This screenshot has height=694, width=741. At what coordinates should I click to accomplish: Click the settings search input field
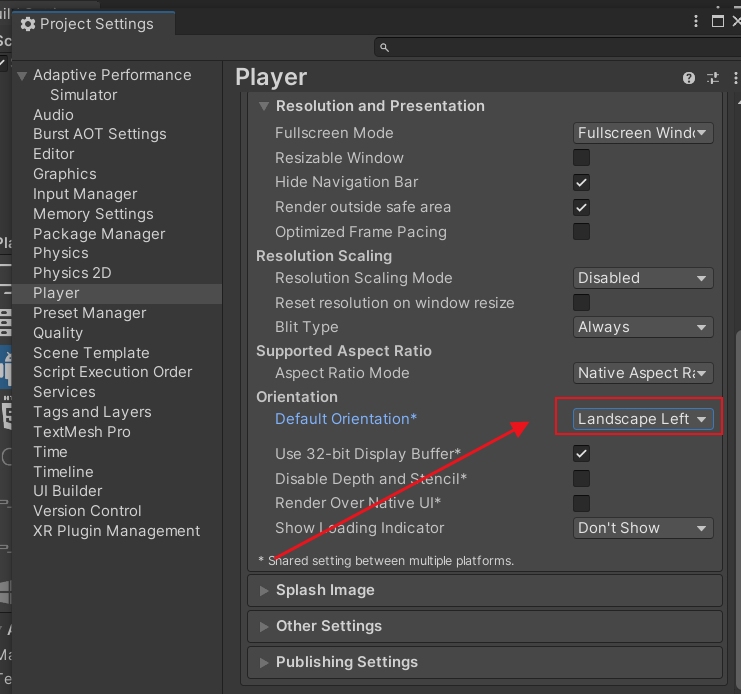click(558, 48)
